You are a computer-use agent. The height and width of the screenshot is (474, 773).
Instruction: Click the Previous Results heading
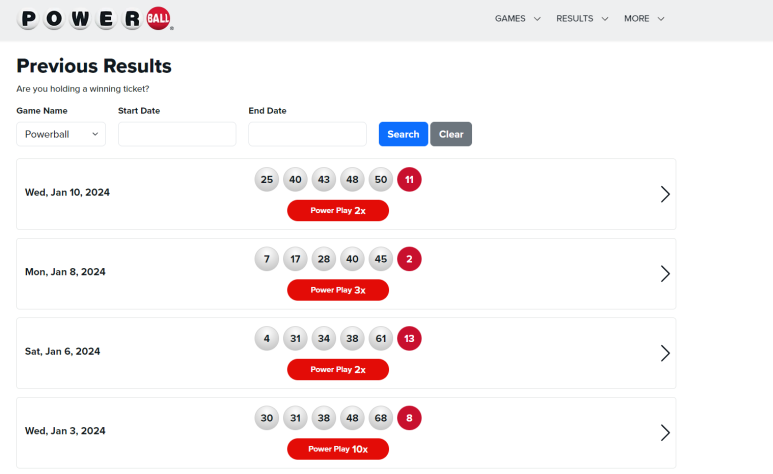(x=94, y=66)
